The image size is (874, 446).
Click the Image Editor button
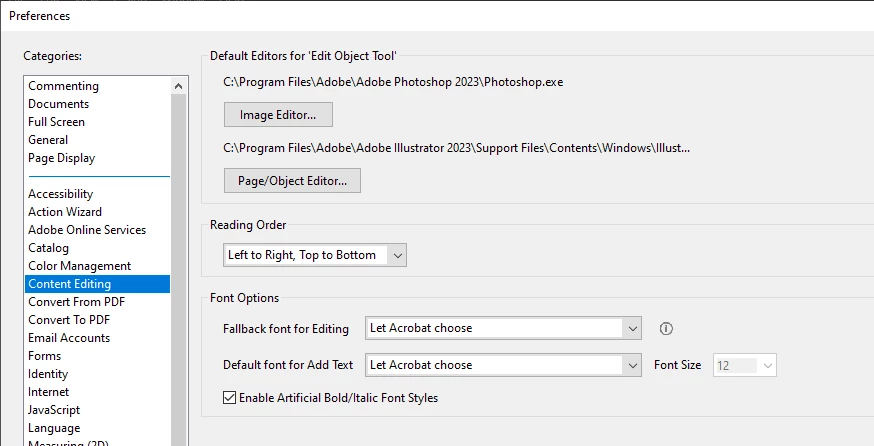[x=278, y=115]
